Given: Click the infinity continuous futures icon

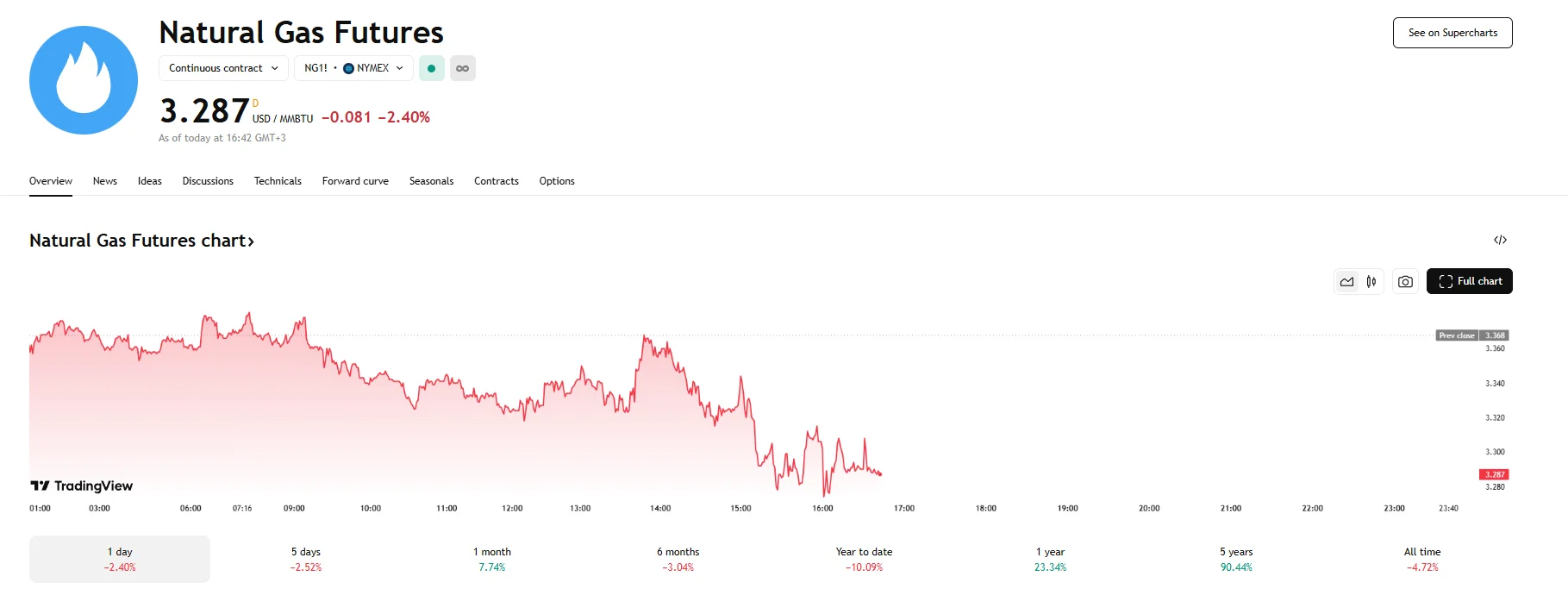Looking at the screenshot, I should tap(462, 68).
